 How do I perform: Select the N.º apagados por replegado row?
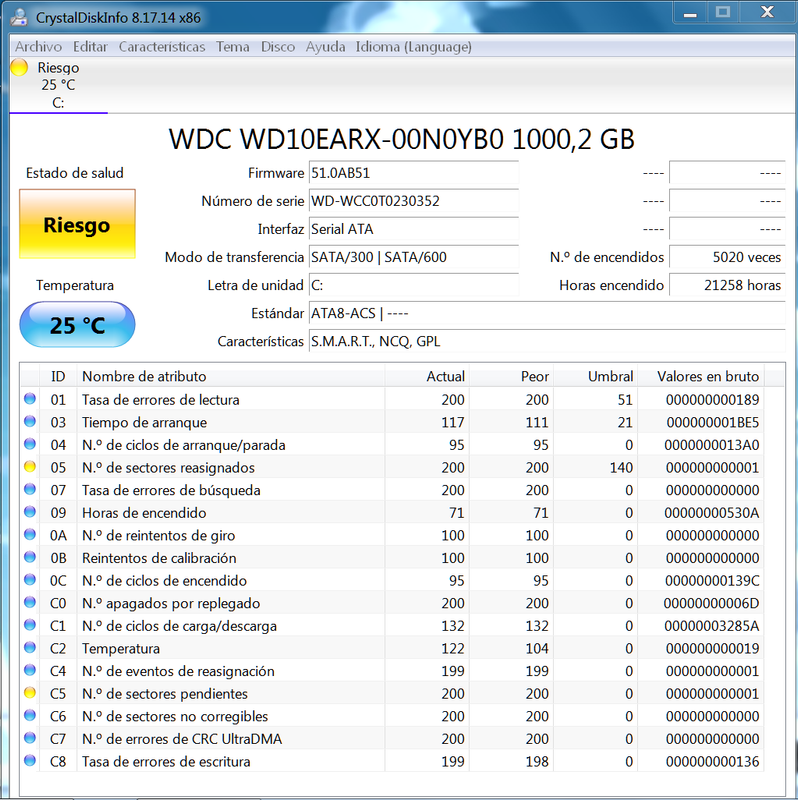coord(392,603)
